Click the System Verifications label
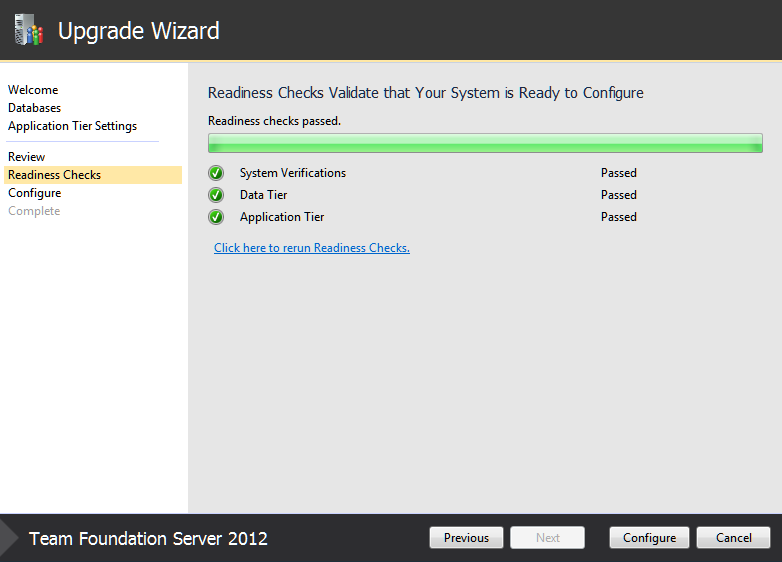Screen dimensions: 782x562 click(293, 173)
